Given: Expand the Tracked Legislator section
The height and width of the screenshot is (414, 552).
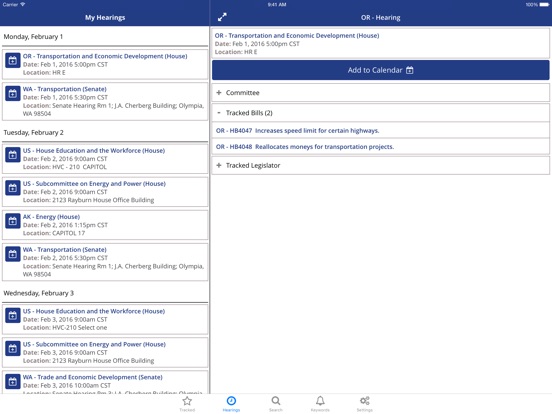Looking at the screenshot, I should [381, 165].
